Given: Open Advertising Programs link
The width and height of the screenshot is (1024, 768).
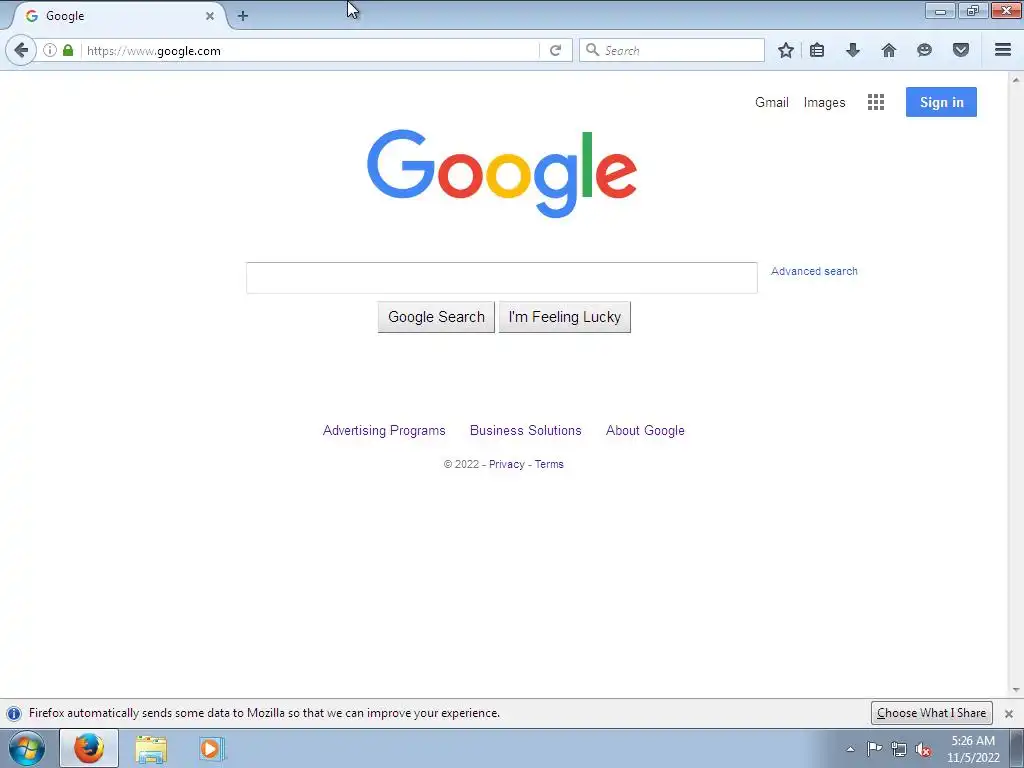Looking at the screenshot, I should click(x=384, y=430).
